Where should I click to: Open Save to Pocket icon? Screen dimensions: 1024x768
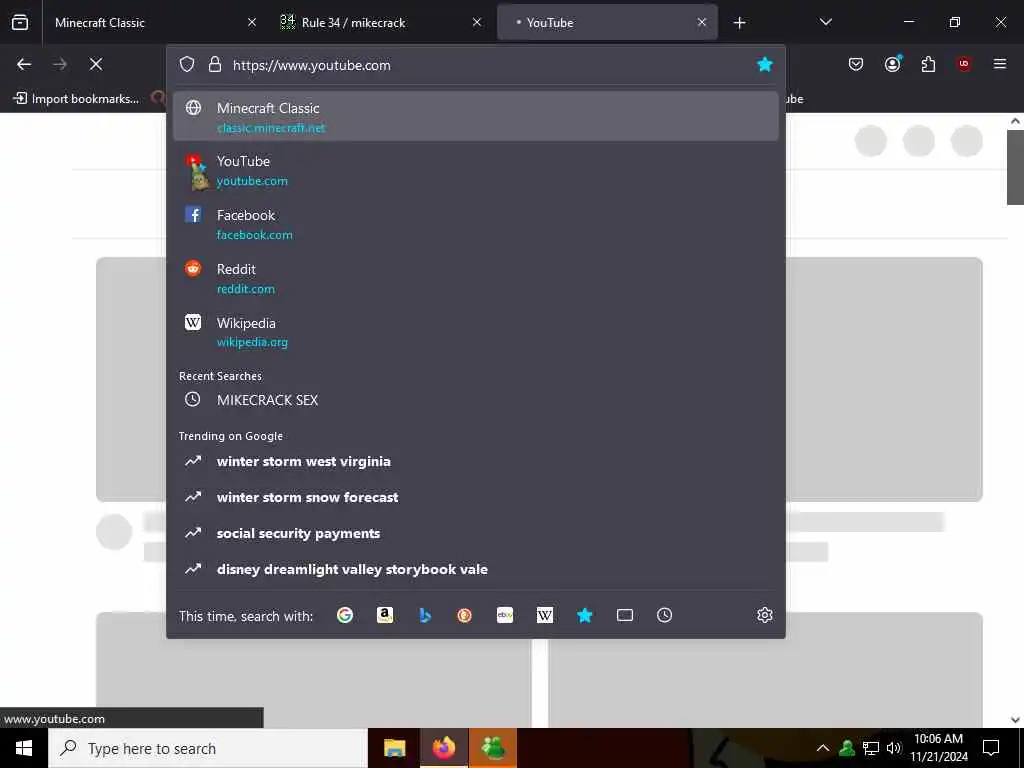coord(856,64)
